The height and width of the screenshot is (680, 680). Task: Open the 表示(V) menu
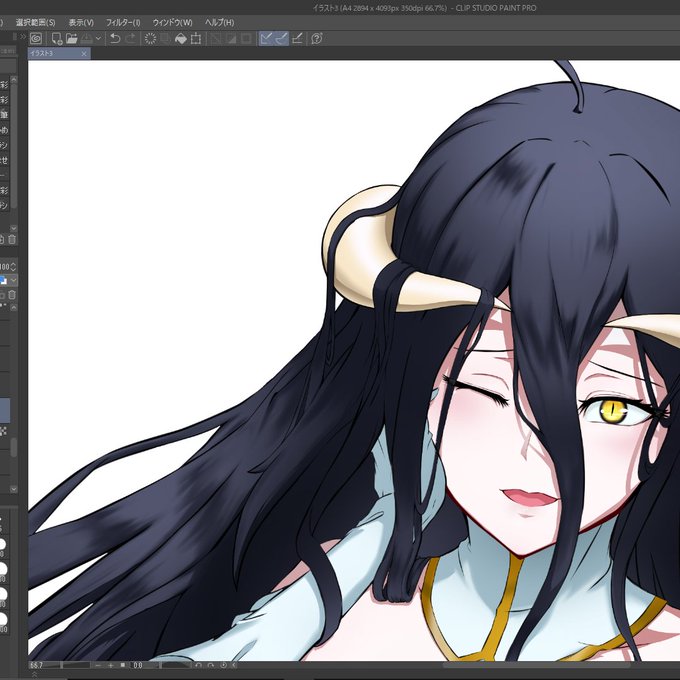[81, 23]
